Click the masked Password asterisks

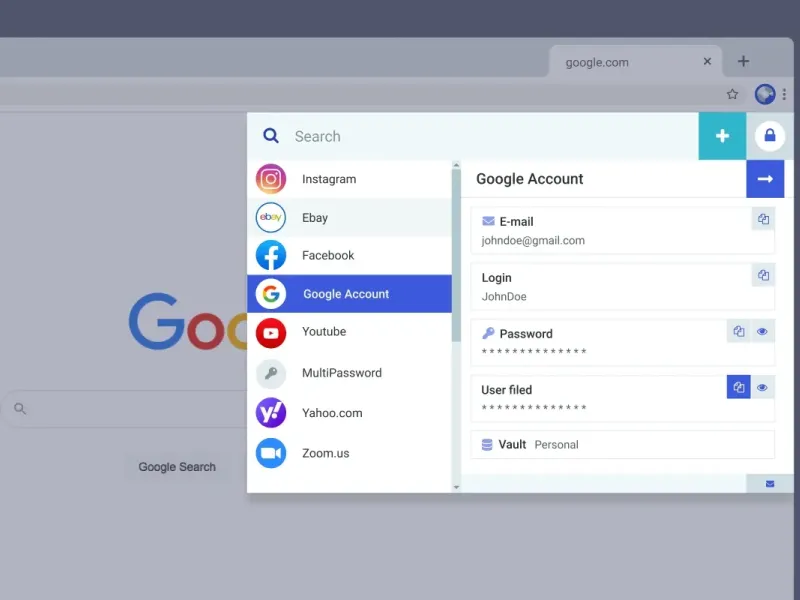[534, 351]
